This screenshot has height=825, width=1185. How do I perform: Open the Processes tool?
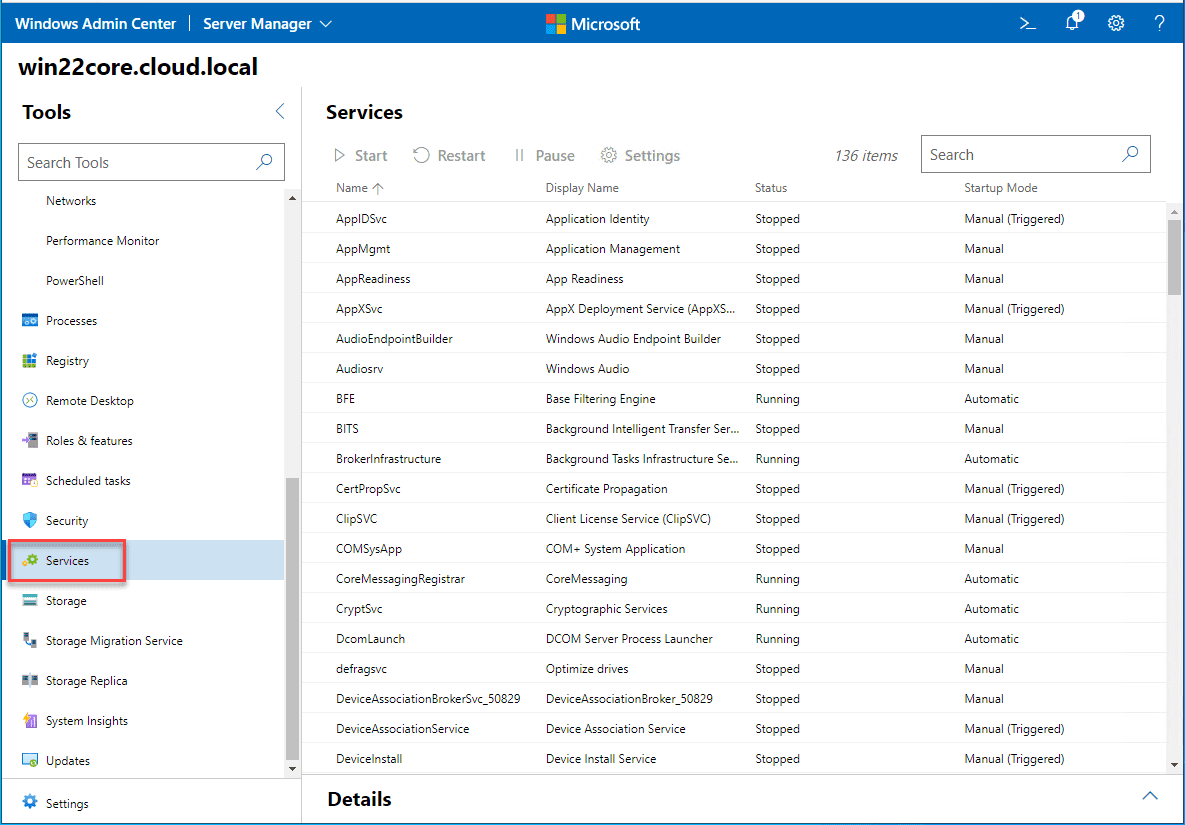point(70,320)
